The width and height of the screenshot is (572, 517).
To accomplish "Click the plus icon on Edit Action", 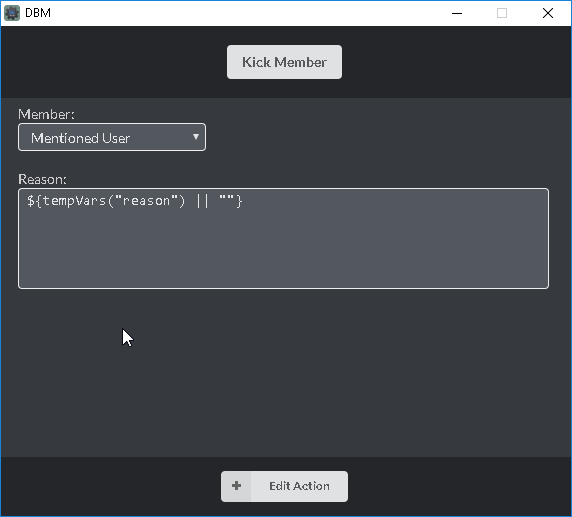I will tap(236, 486).
